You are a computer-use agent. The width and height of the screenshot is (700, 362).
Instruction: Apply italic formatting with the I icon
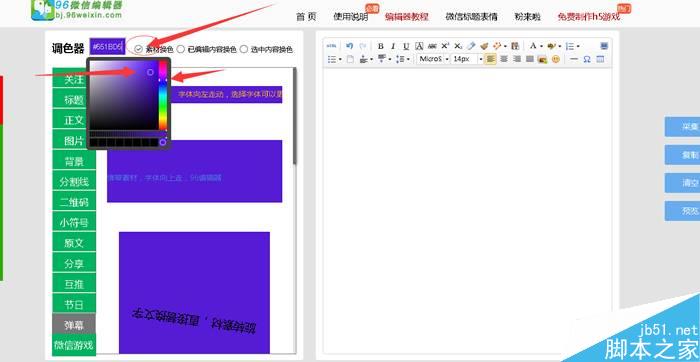pos(393,46)
